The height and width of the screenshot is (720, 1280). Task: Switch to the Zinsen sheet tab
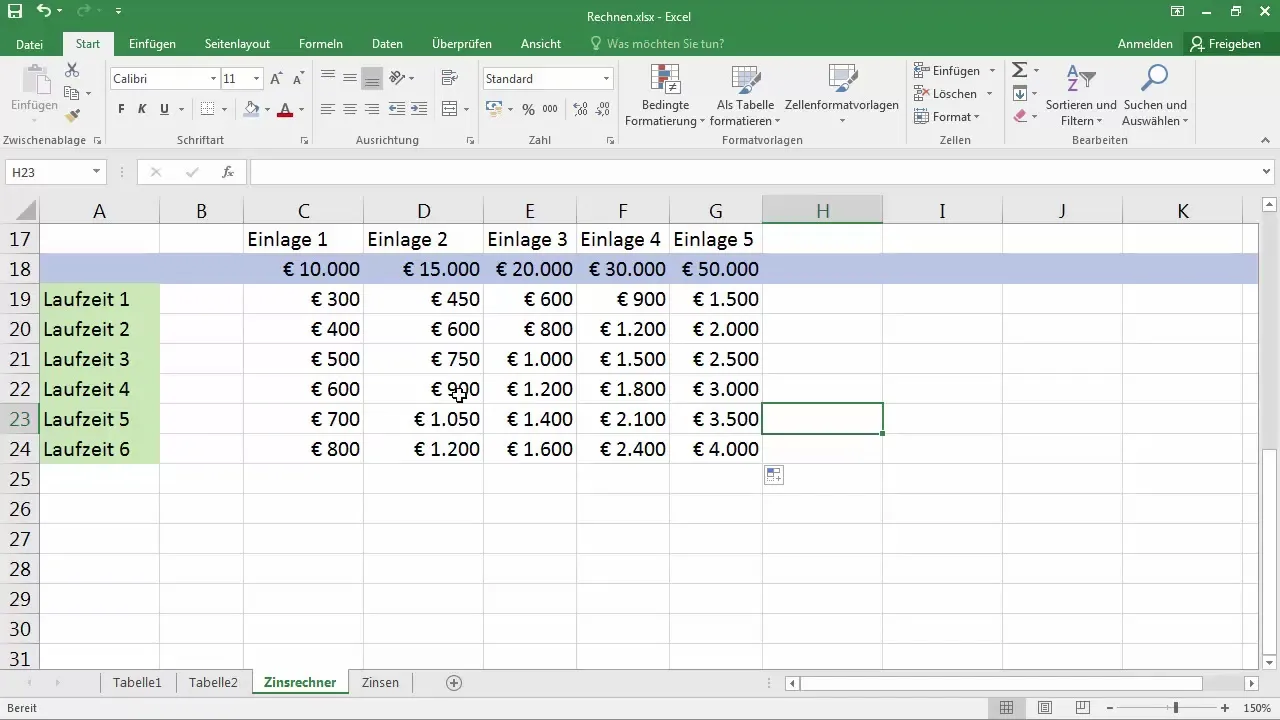[380, 683]
